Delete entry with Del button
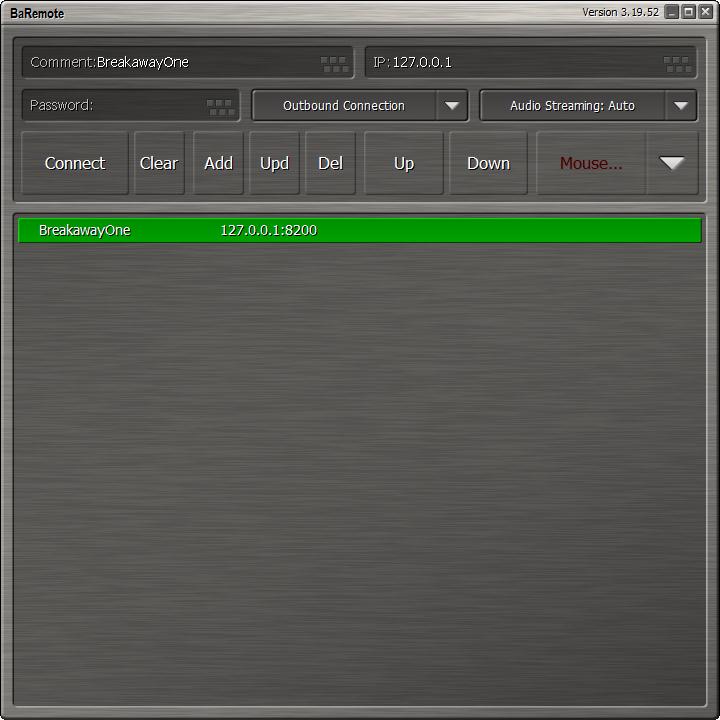Screen dimensions: 720x720 (330, 163)
